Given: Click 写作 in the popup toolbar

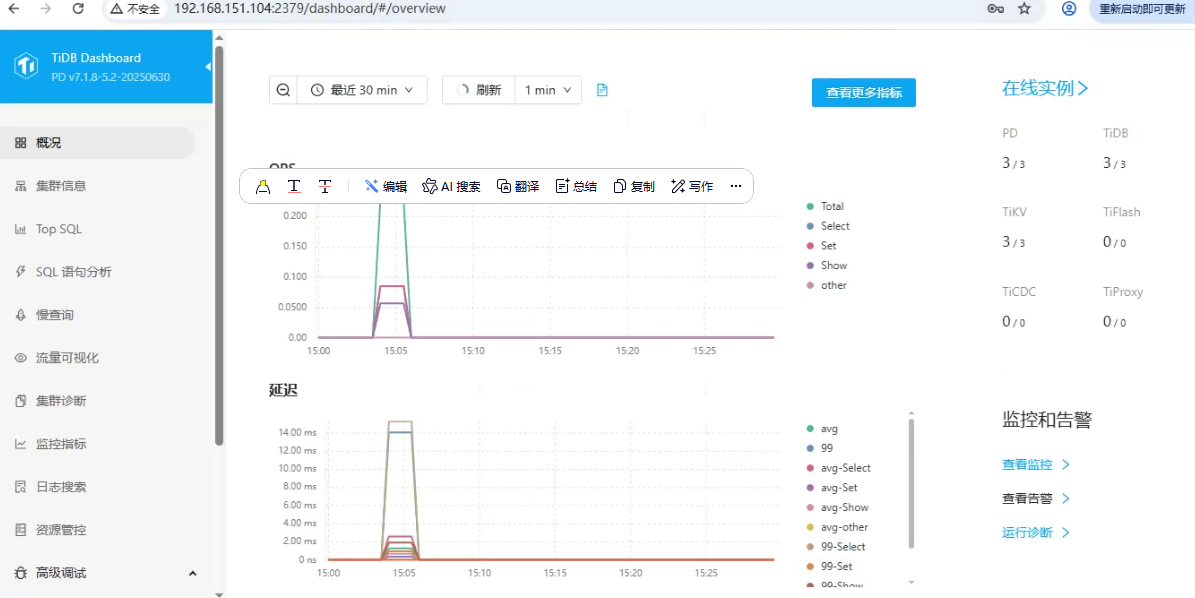Looking at the screenshot, I should pos(692,187).
